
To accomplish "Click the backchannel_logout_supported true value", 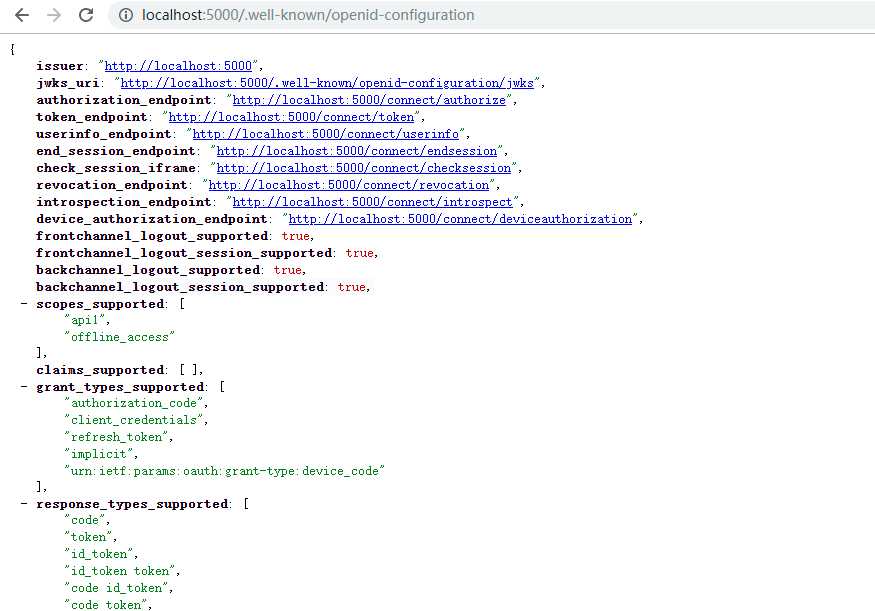I will pyautogui.click(x=287, y=270).
